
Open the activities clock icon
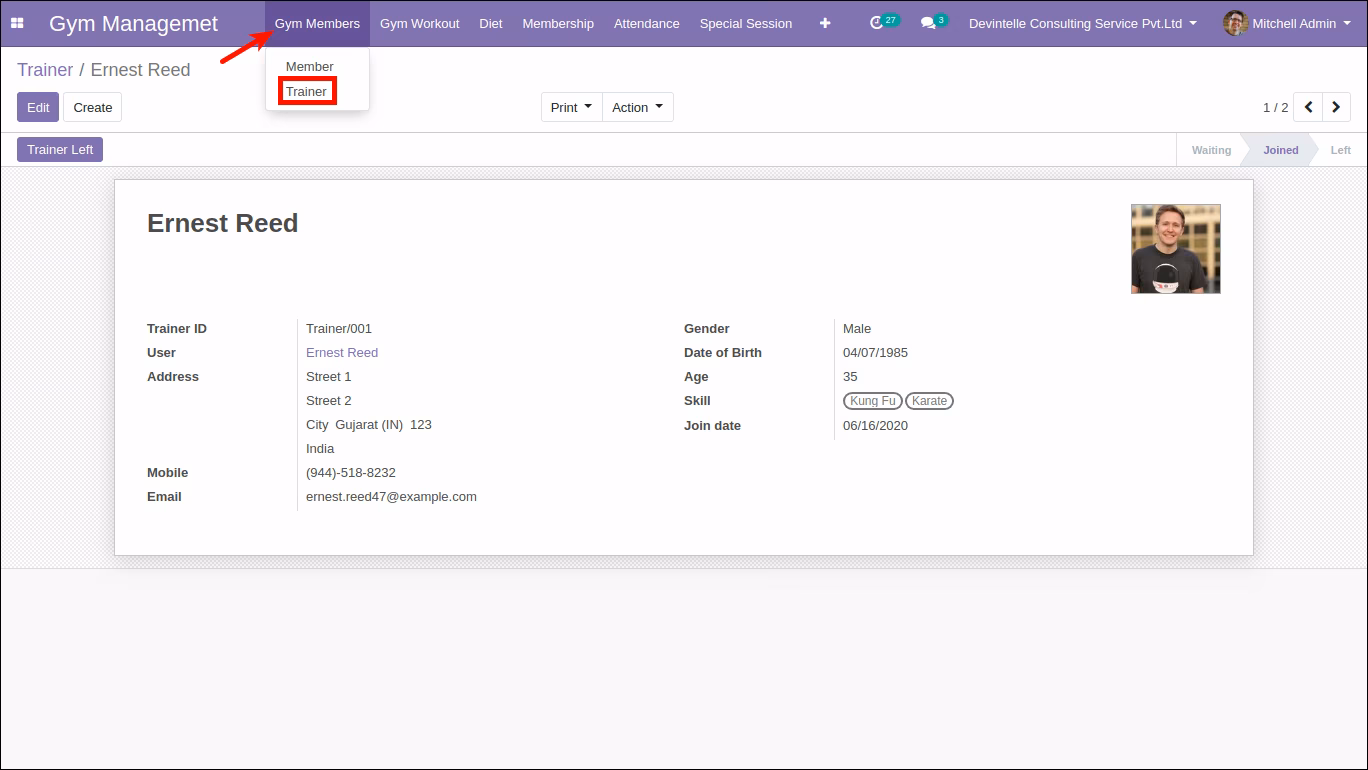coord(877,23)
